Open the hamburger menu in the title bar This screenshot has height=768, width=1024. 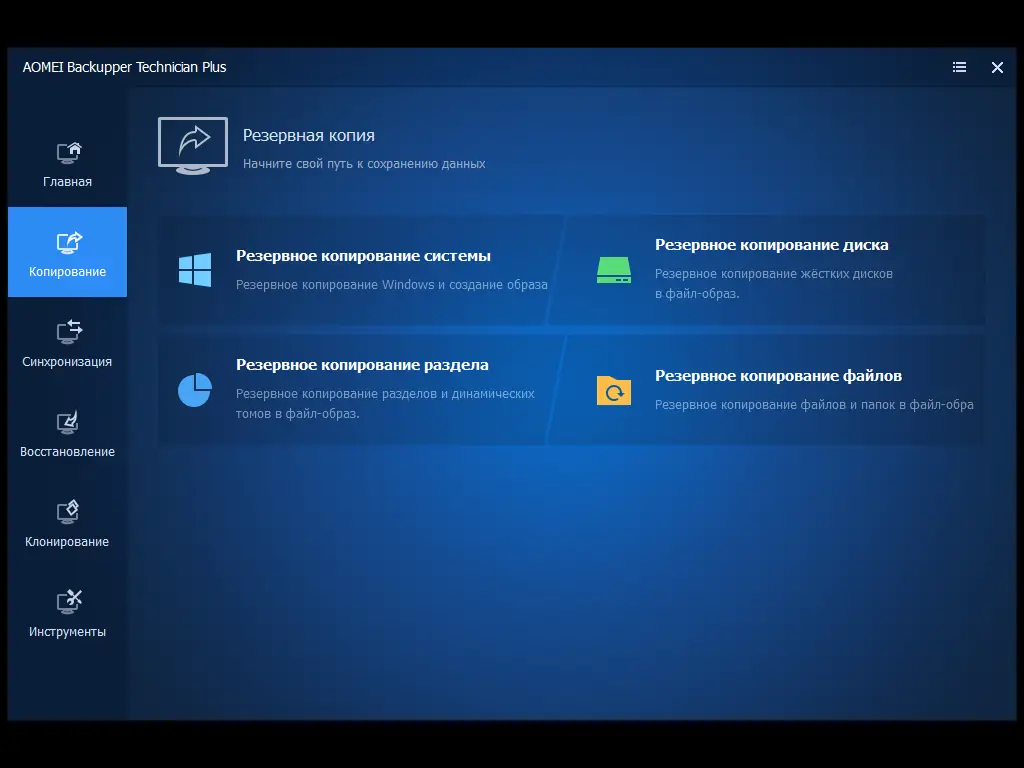[x=959, y=67]
